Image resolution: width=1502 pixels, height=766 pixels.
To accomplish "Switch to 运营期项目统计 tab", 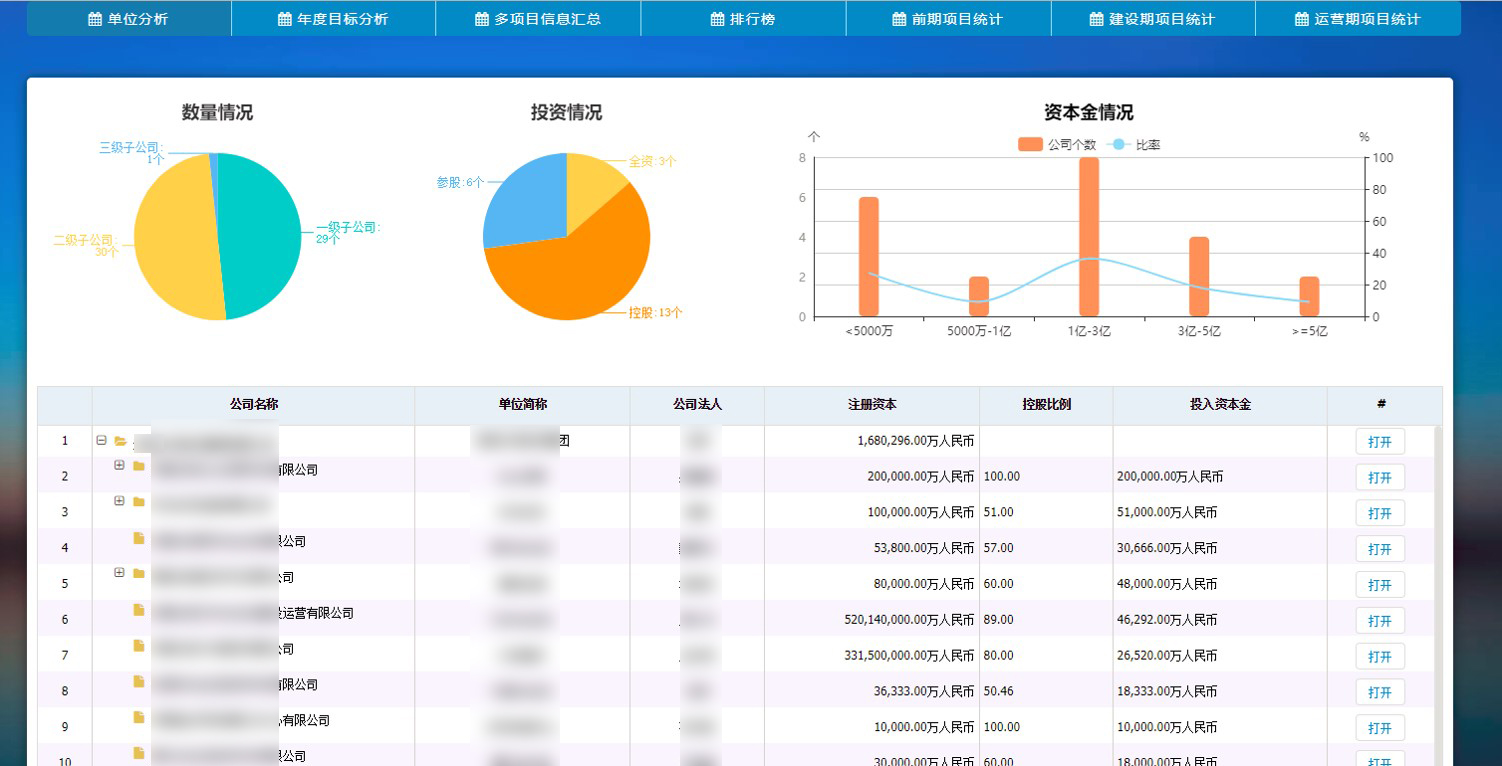I will pyautogui.click(x=1358, y=19).
